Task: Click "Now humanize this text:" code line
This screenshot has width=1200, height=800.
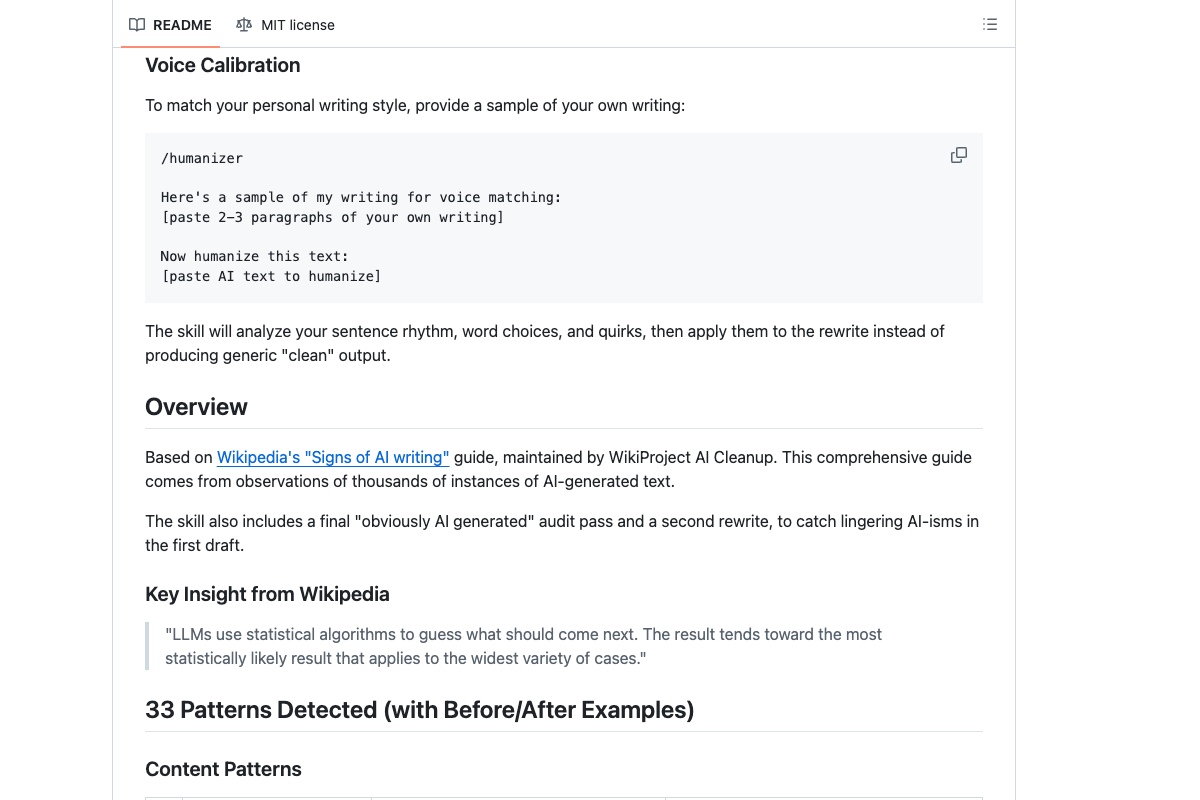Action: [x=254, y=257]
